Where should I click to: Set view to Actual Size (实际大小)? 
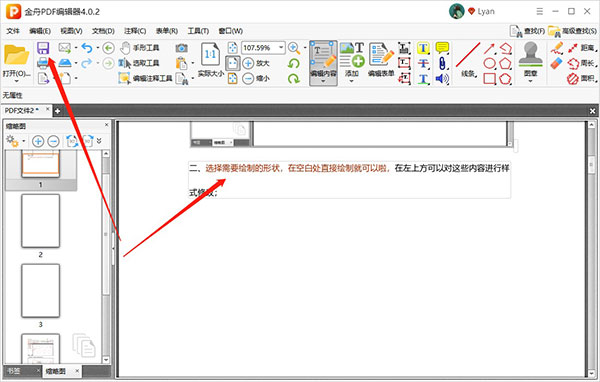(x=210, y=60)
